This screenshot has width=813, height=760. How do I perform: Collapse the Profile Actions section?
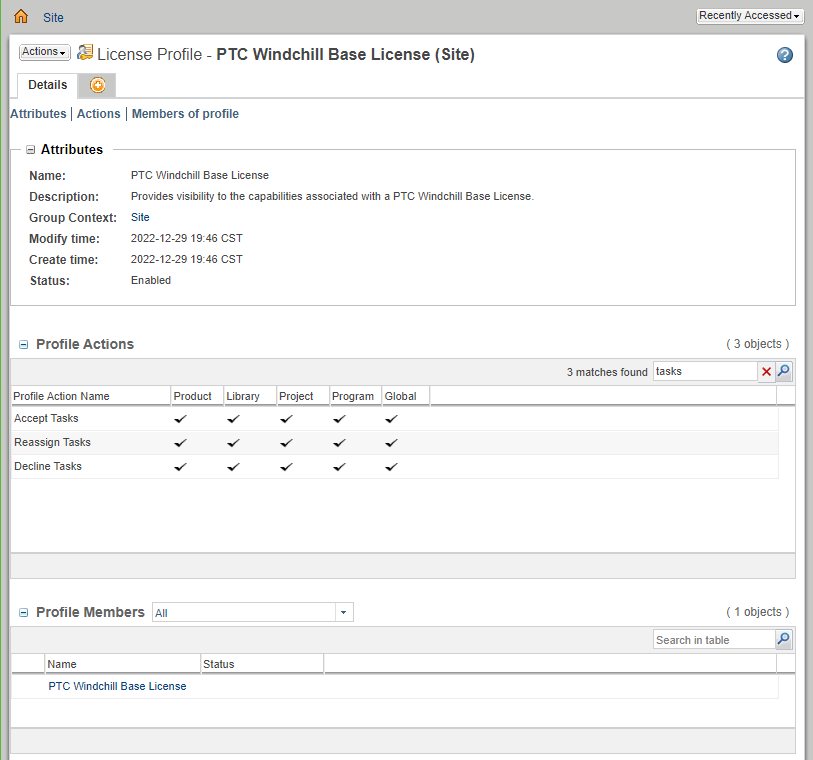(24, 345)
